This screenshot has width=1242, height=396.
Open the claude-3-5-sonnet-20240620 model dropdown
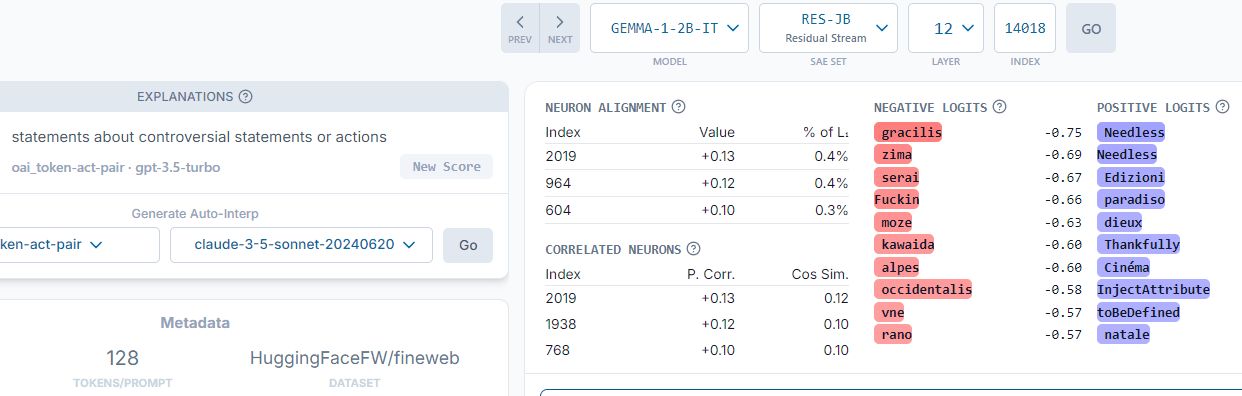[x=301, y=245]
